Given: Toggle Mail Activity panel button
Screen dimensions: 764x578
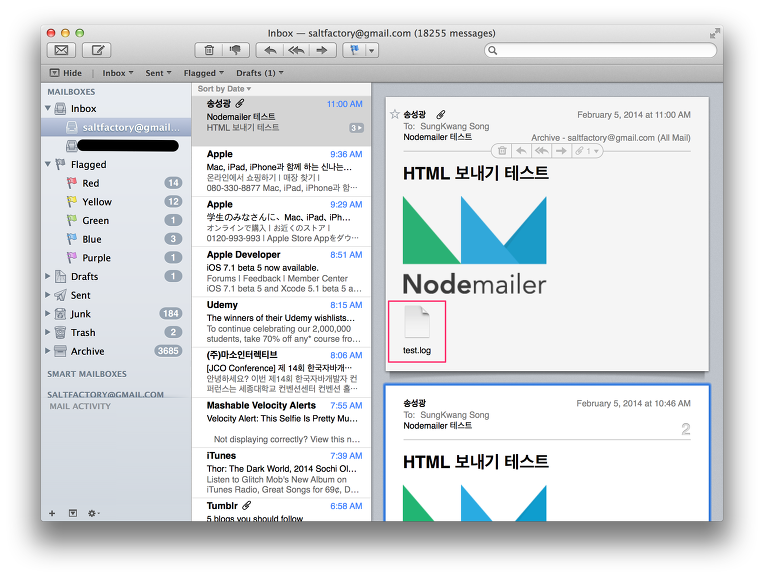Looking at the screenshot, I should [x=73, y=513].
